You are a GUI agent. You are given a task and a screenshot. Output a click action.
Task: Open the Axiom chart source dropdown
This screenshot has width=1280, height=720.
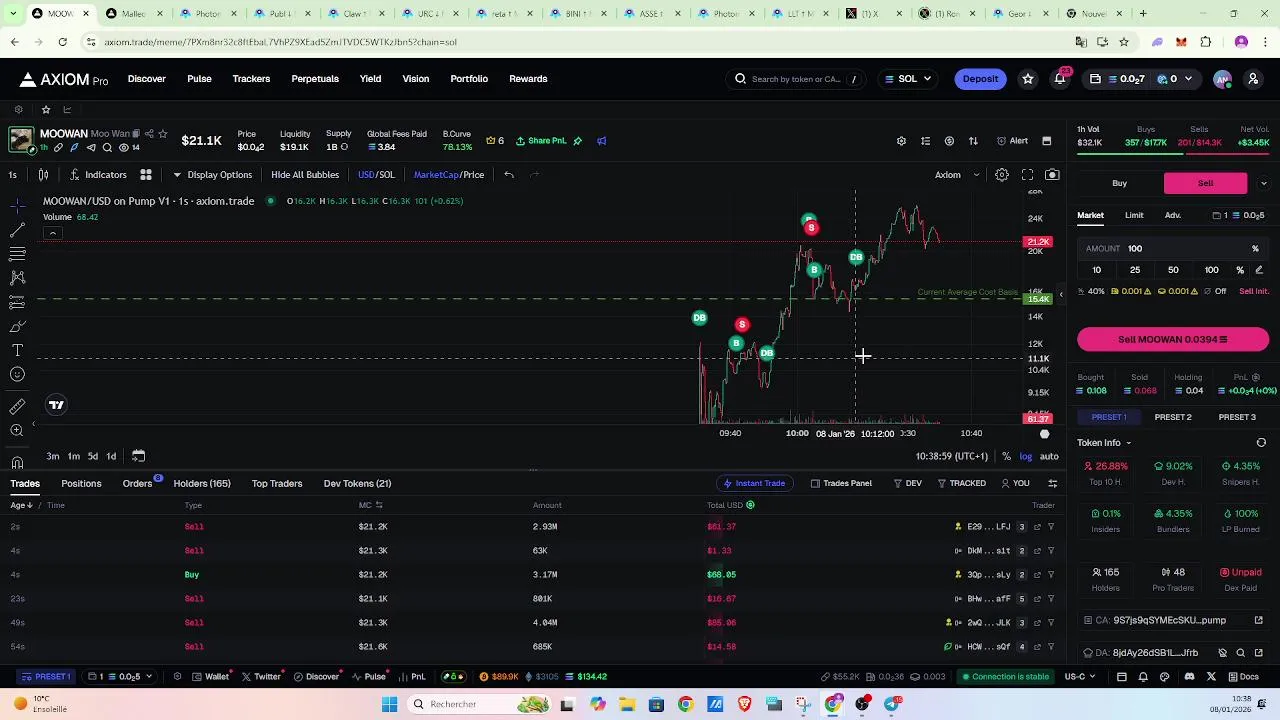[957, 175]
